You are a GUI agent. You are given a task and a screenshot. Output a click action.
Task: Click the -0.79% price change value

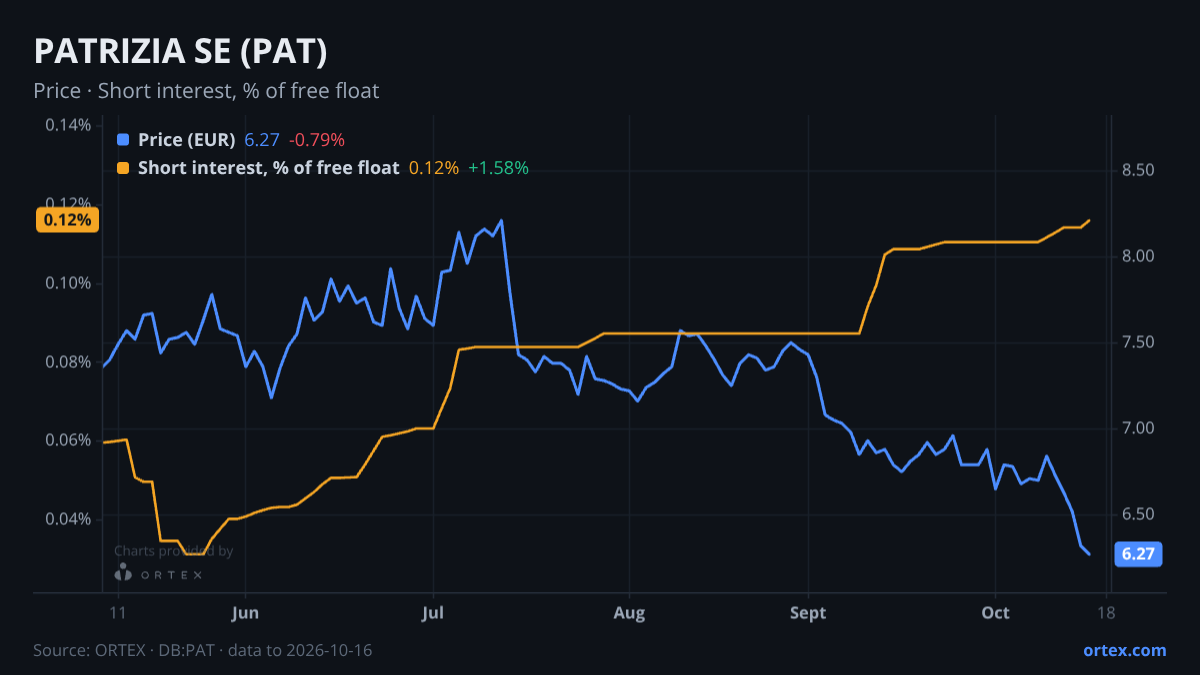(317, 140)
